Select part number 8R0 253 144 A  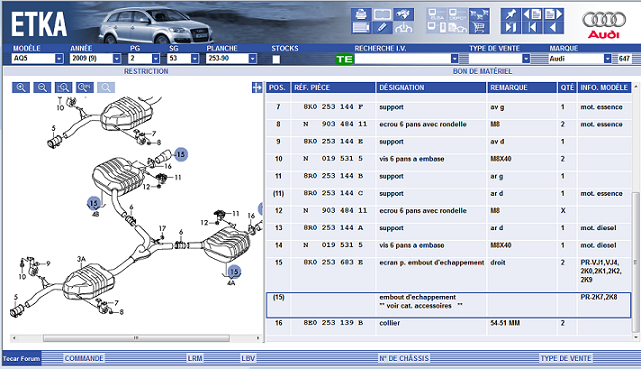pos(333,228)
